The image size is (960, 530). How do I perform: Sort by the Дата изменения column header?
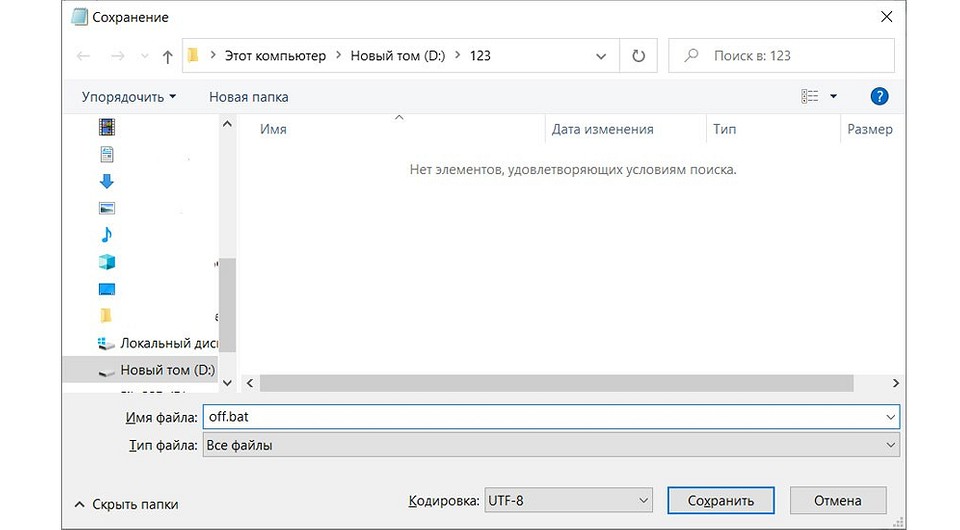(x=602, y=129)
